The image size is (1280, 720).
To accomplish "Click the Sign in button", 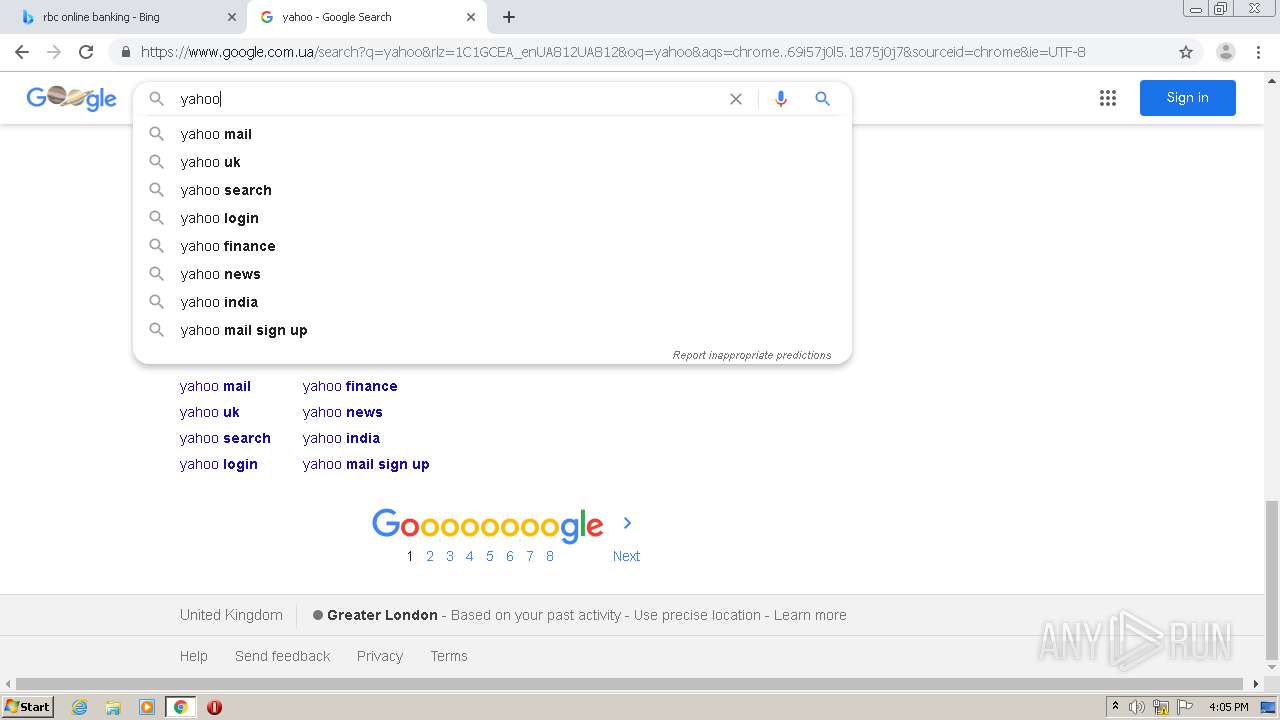I will coord(1188,98).
